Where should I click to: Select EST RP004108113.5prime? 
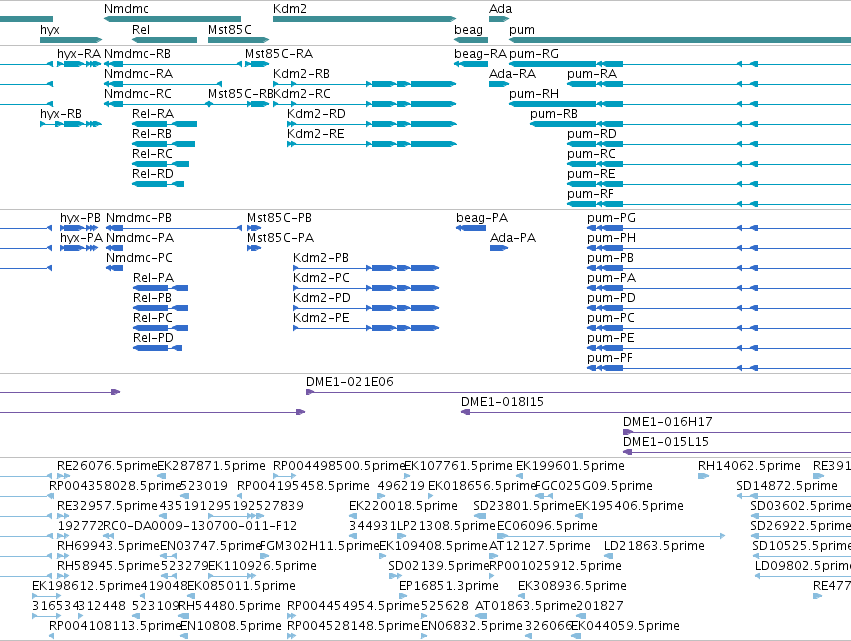click(52, 636)
